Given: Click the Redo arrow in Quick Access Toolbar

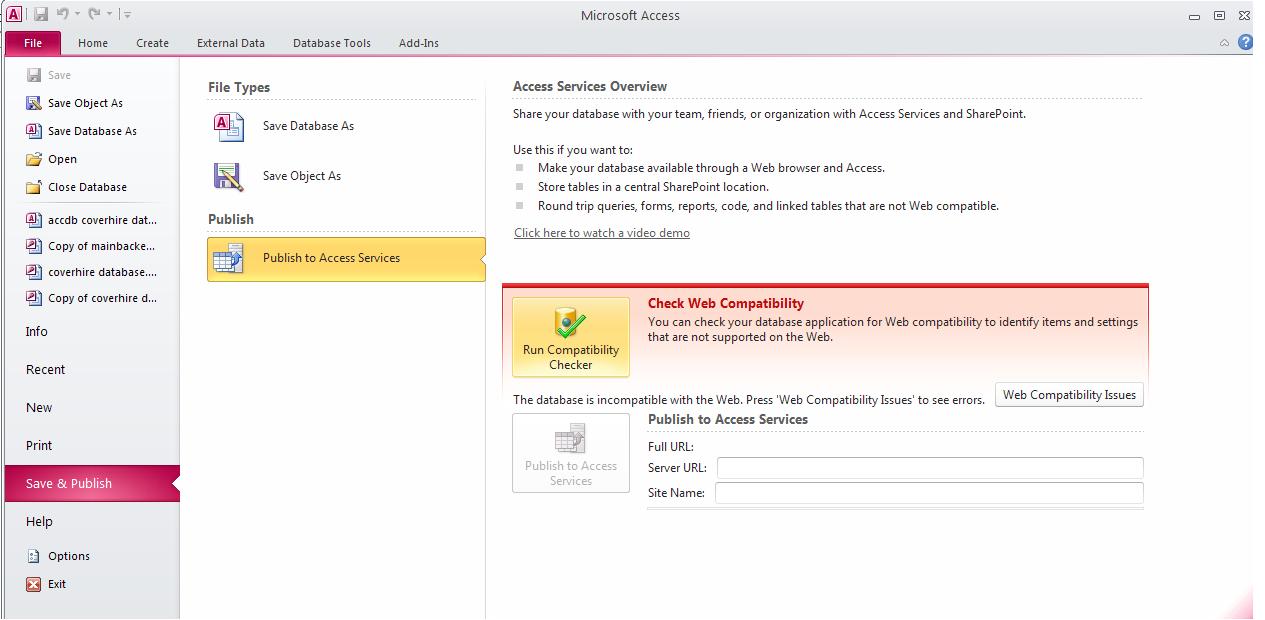Looking at the screenshot, I should [94, 14].
